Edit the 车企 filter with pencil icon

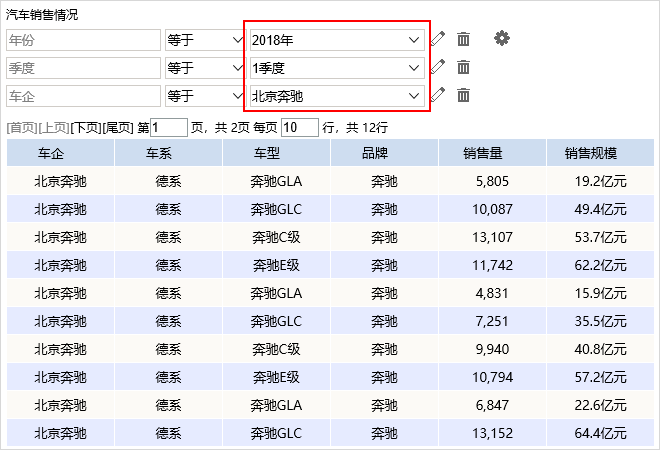tap(438, 95)
